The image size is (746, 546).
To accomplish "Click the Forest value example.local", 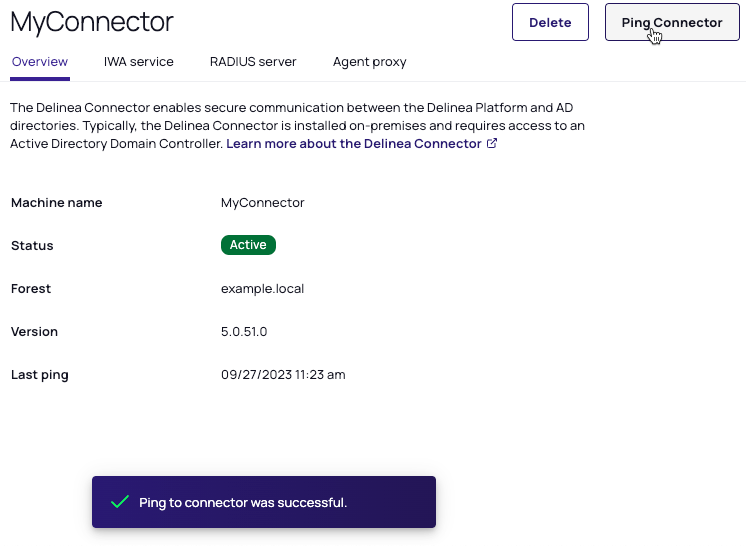I will [262, 289].
